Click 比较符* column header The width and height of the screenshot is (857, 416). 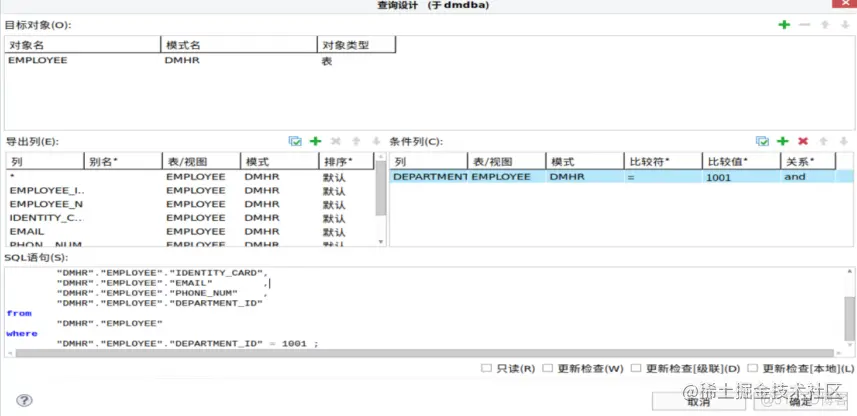[662, 161]
